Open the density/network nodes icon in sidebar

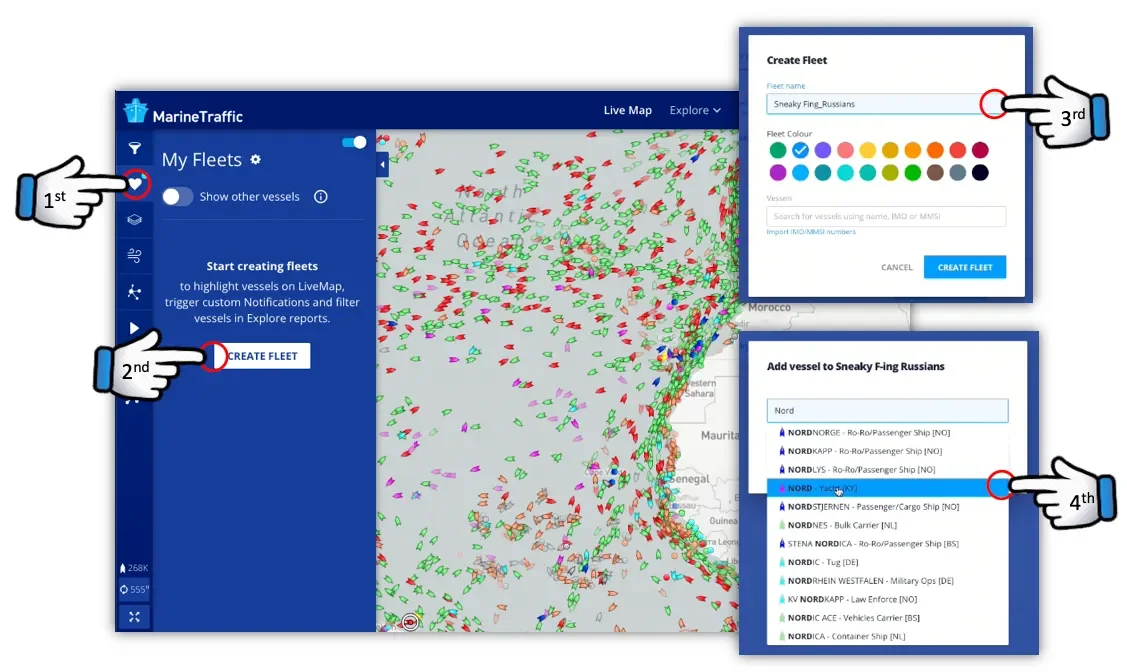134,292
